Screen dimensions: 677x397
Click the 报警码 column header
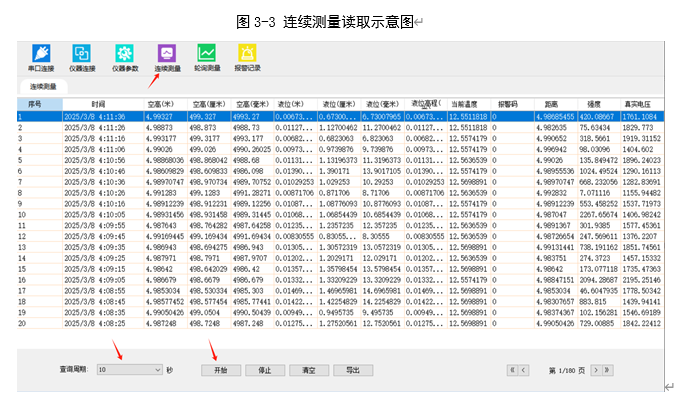512,104
